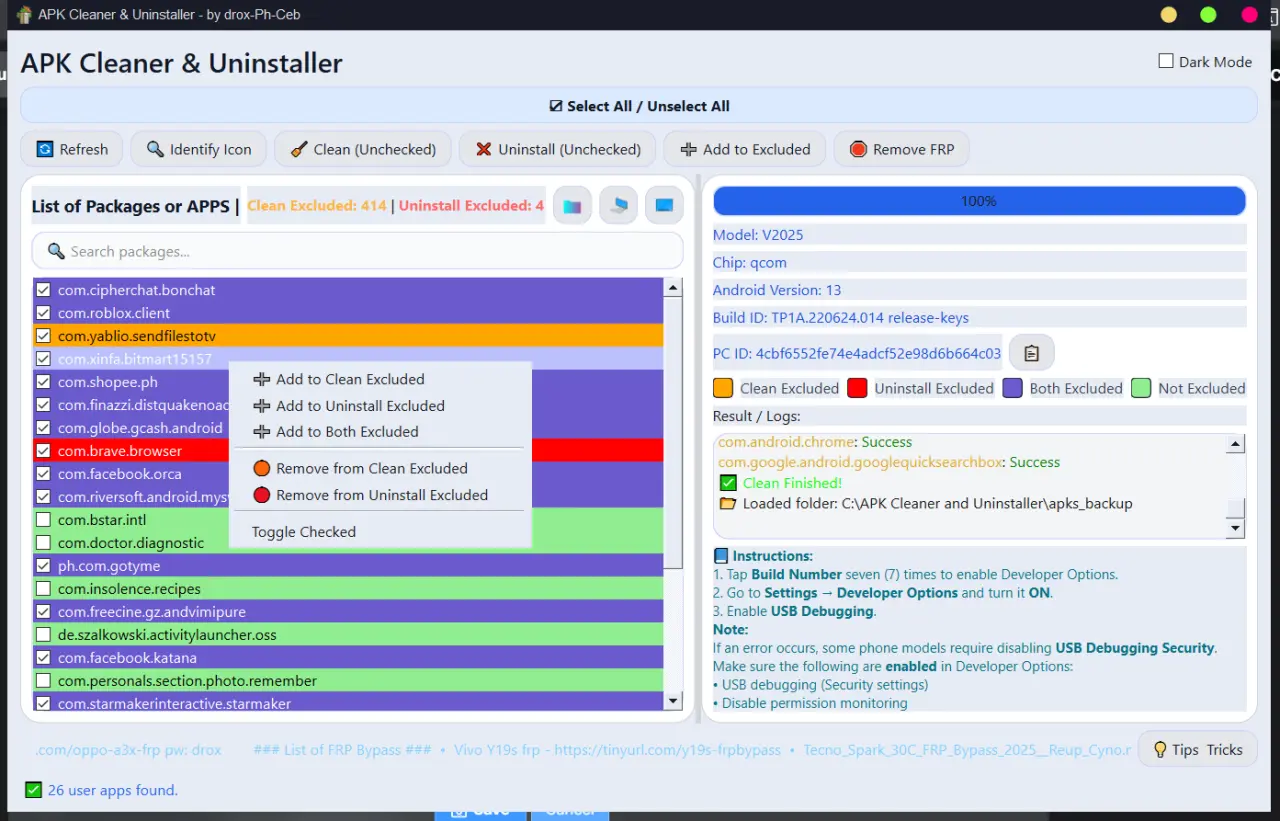Click logs scrollbar down arrow

(1236, 528)
